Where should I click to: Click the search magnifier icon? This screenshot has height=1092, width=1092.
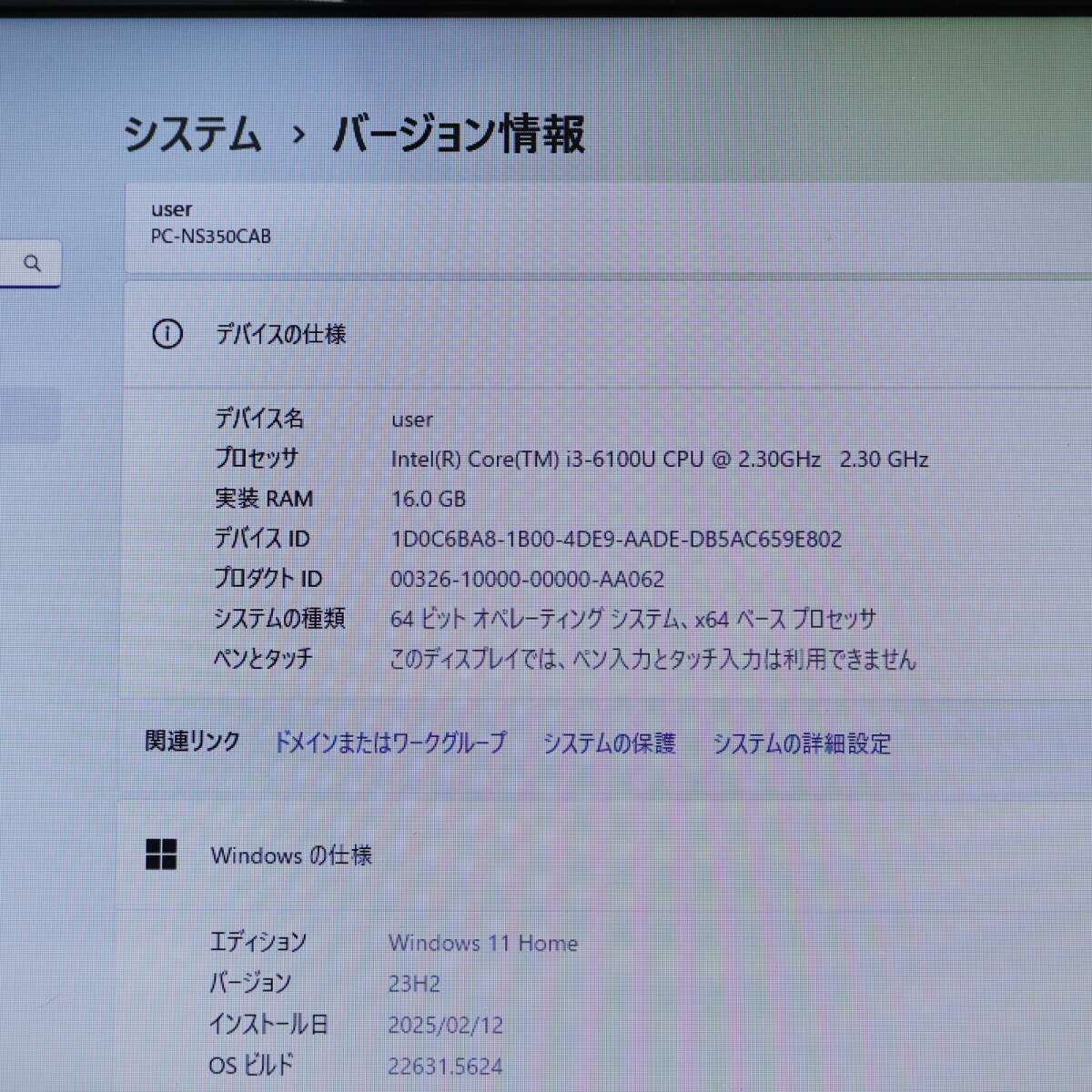pos(33,264)
